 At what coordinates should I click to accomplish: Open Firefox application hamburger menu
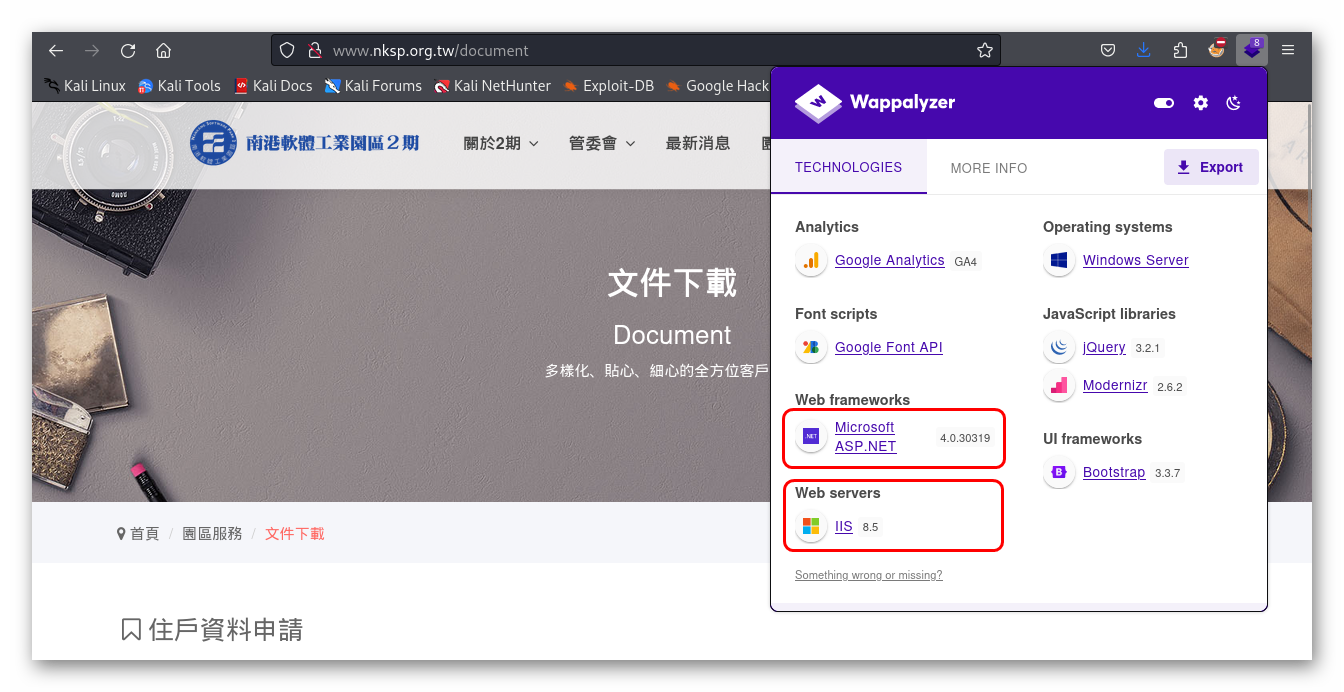pos(1288,50)
